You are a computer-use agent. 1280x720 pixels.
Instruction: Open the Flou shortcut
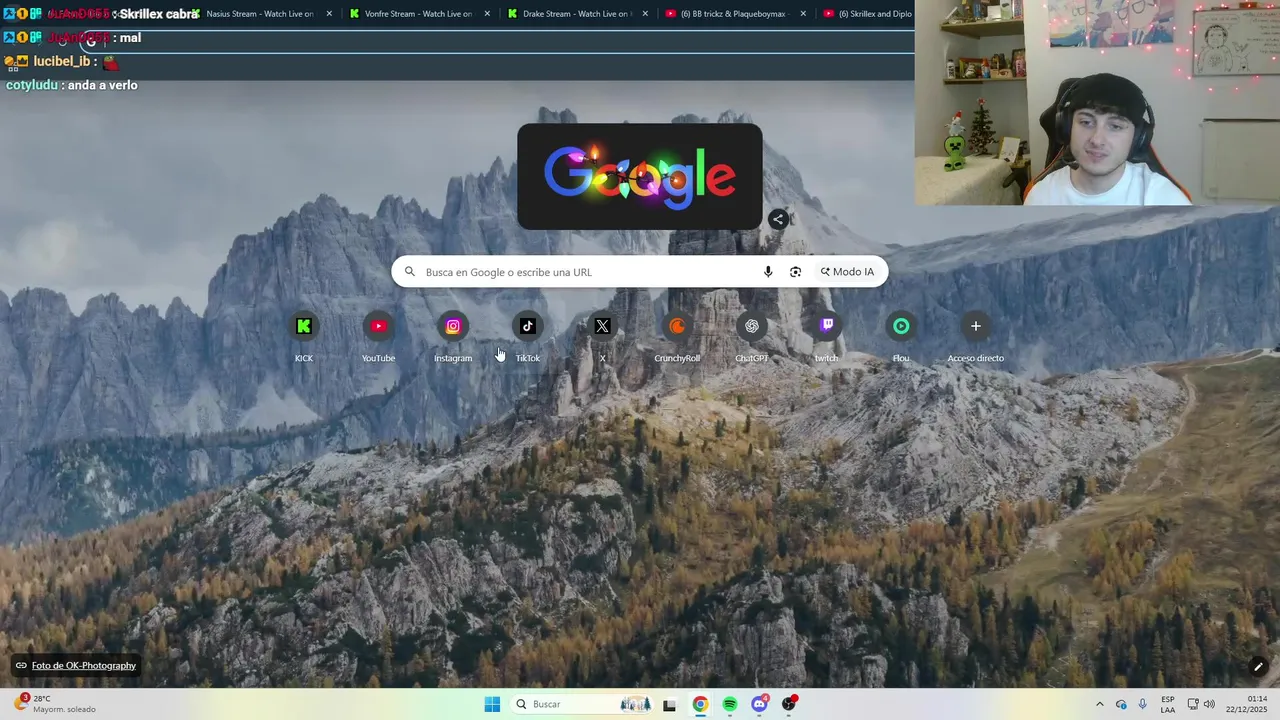pyautogui.click(x=901, y=337)
